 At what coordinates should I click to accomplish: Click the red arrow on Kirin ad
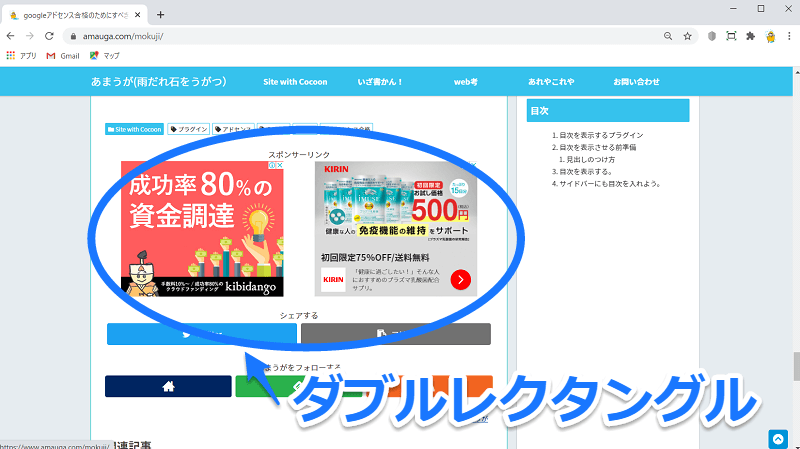tap(460, 280)
